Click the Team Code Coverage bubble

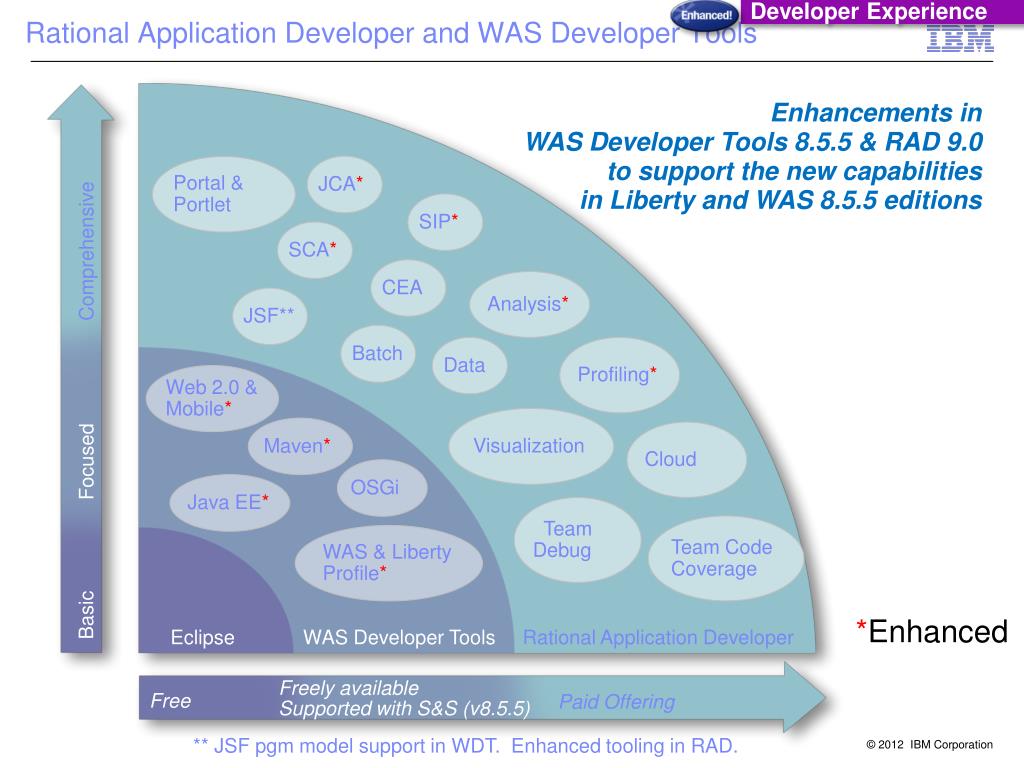[726, 558]
